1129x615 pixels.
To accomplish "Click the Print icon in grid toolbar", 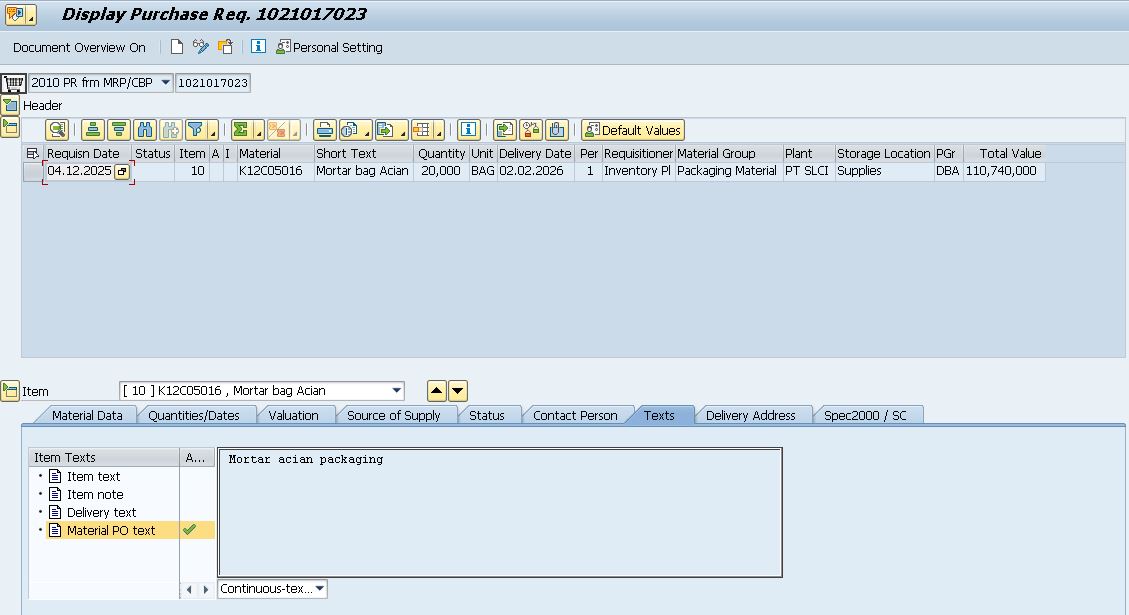I will 324,130.
